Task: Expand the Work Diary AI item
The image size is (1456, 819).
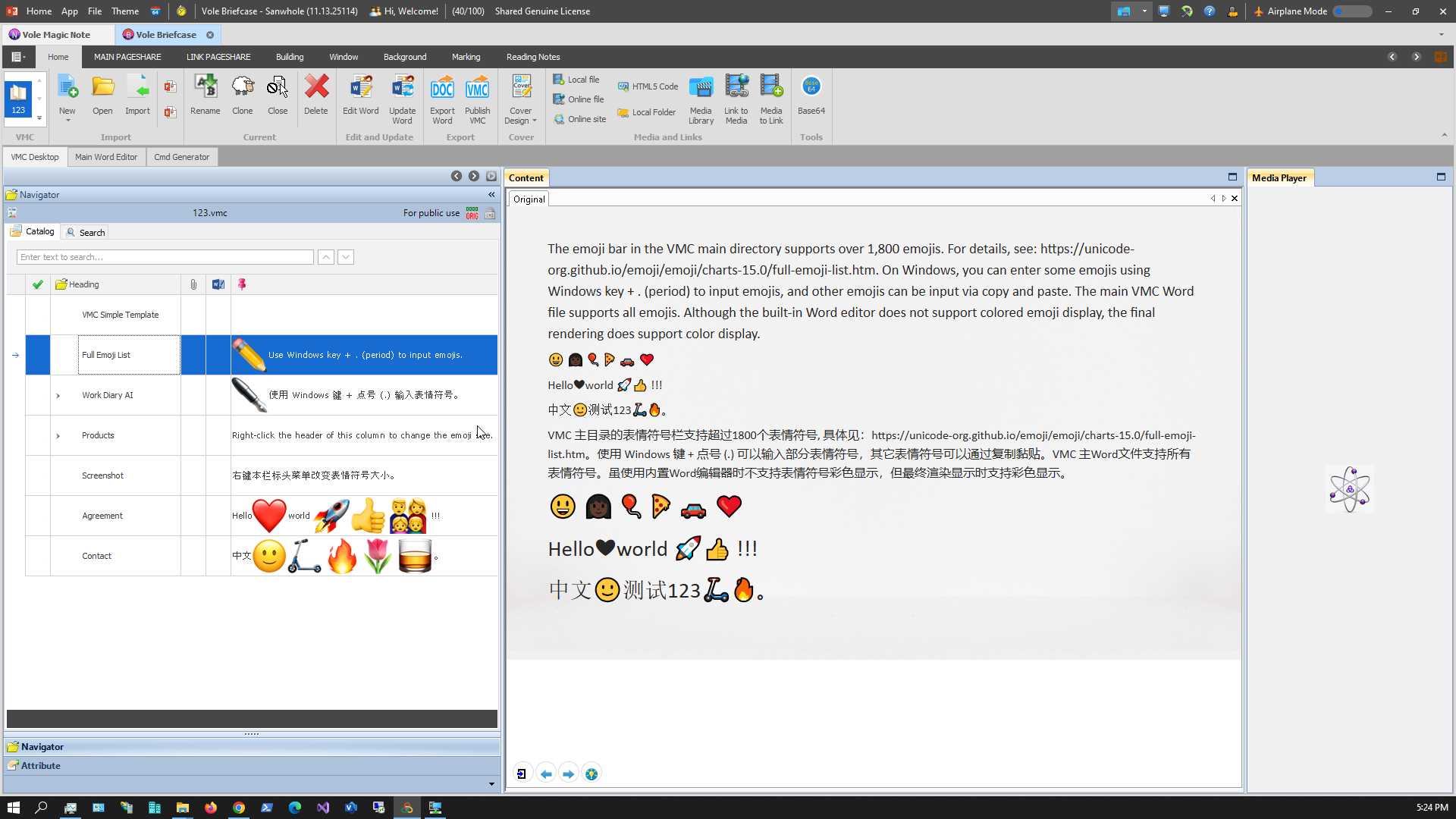Action: tap(58, 395)
